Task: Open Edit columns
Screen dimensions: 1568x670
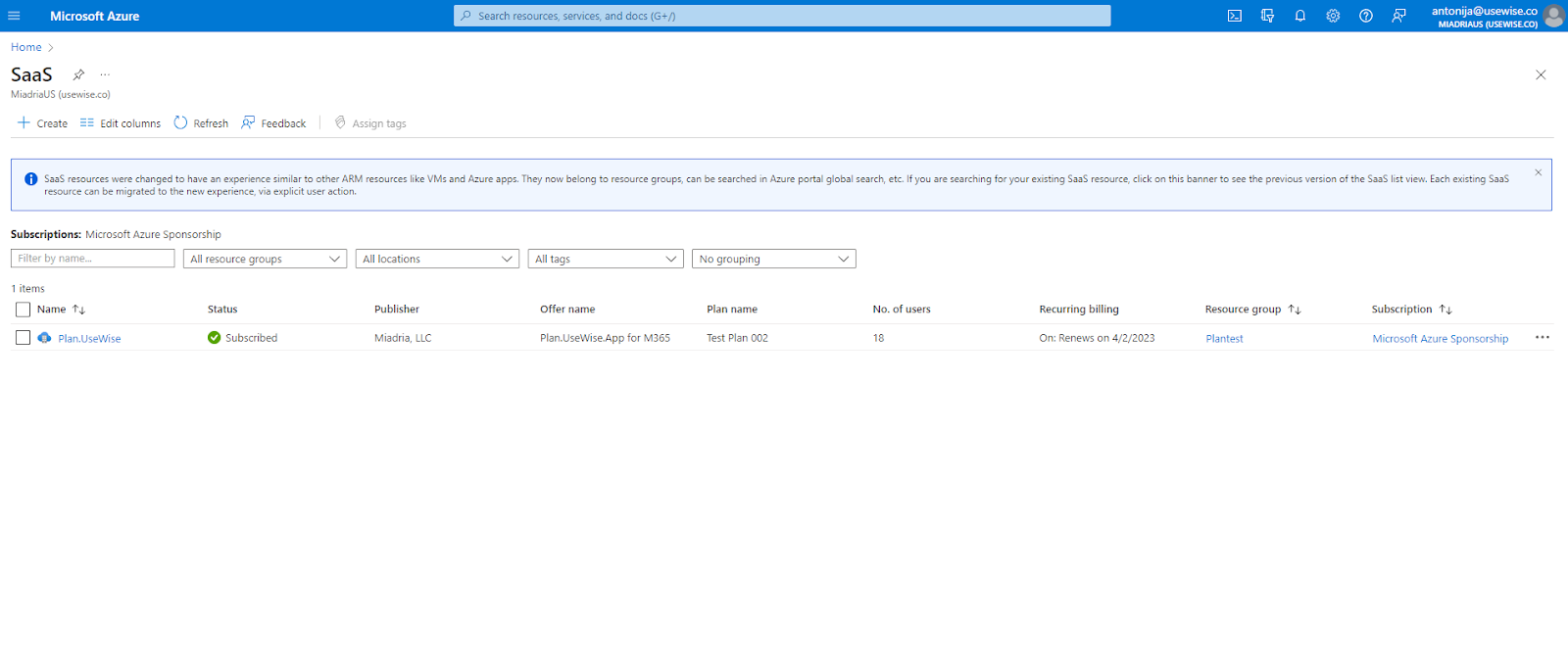Action: (121, 123)
